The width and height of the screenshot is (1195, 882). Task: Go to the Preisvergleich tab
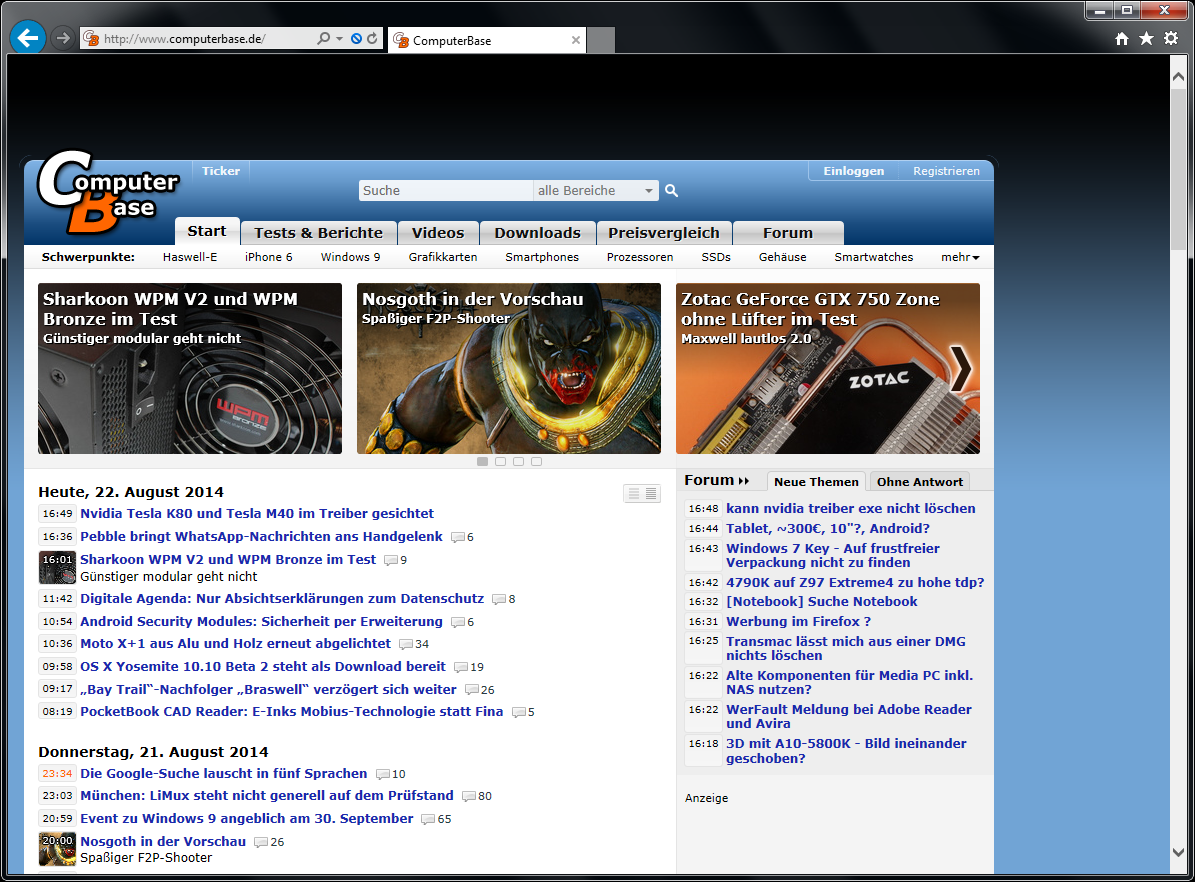[x=664, y=233]
